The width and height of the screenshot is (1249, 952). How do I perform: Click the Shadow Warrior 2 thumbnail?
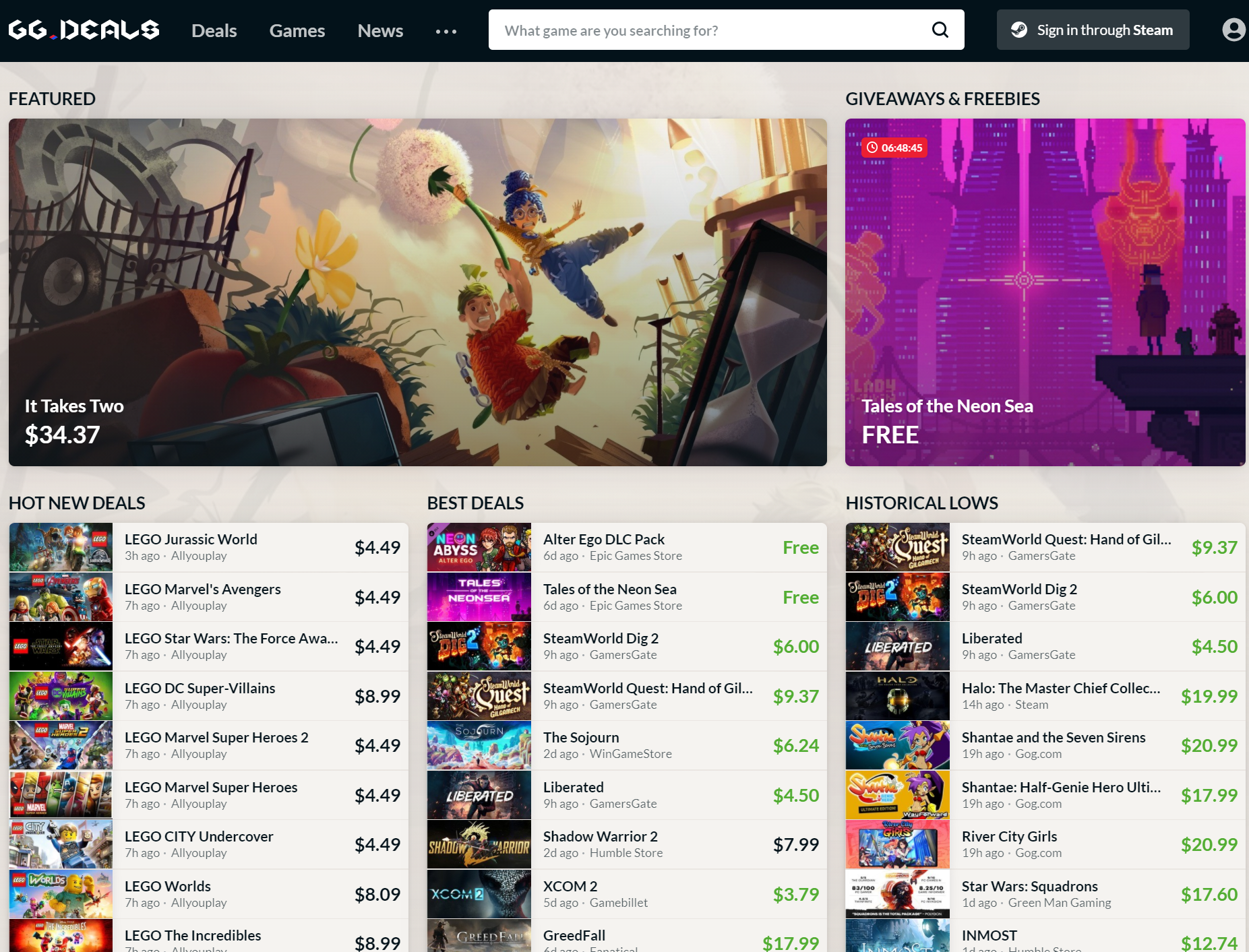pyautogui.click(x=479, y=844)
